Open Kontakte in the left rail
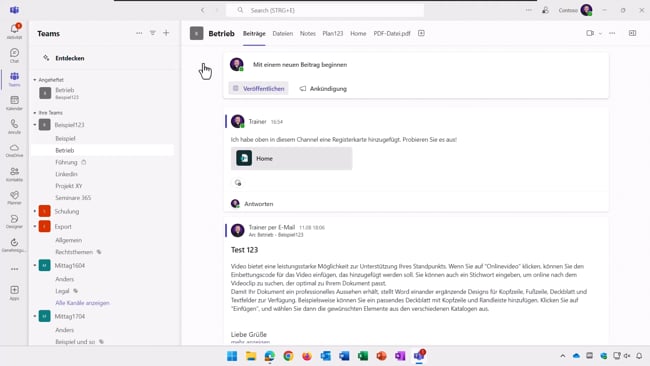The image size is (650, 366). pos(15,175)
